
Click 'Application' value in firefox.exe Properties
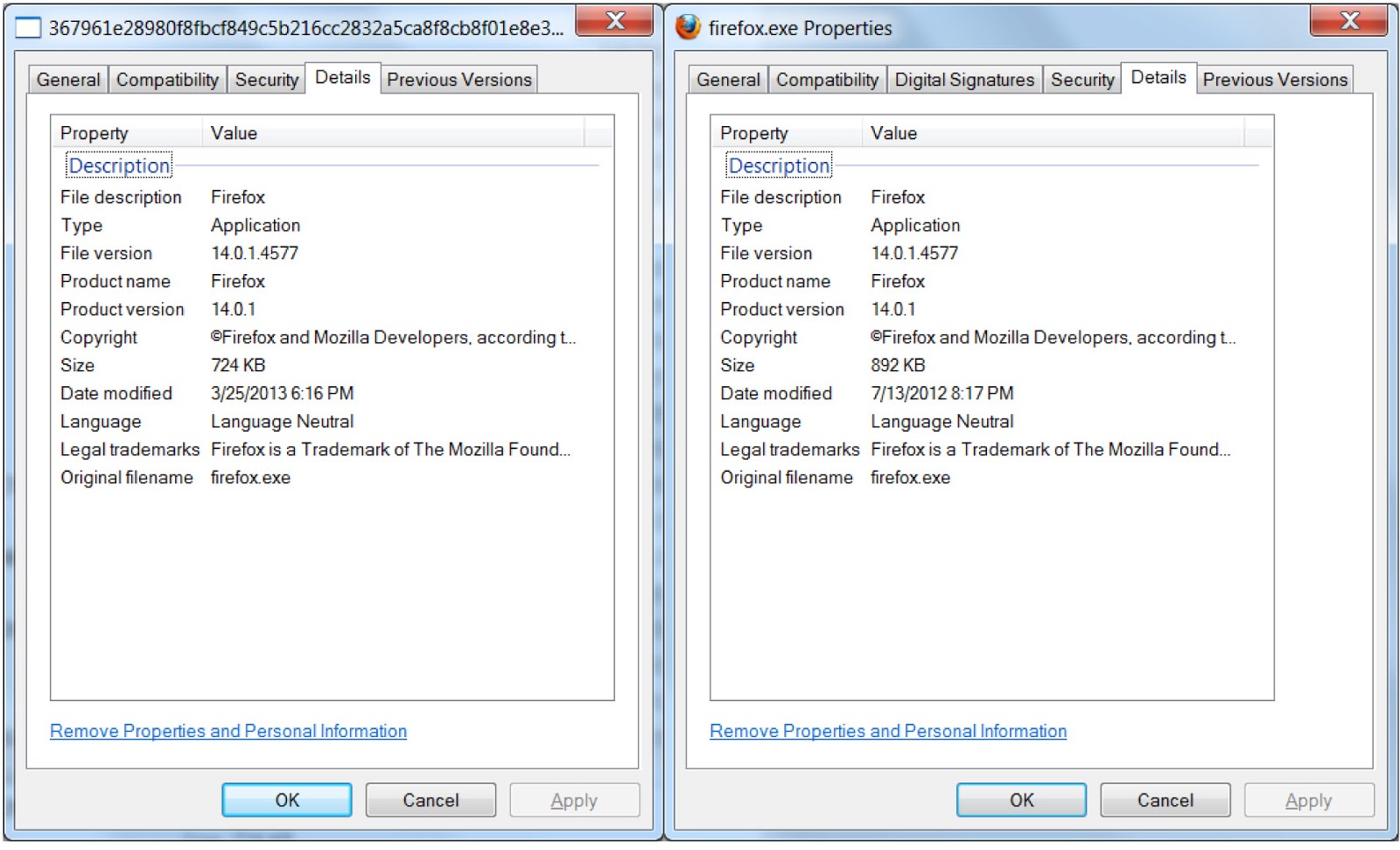[x=915, y=225]
